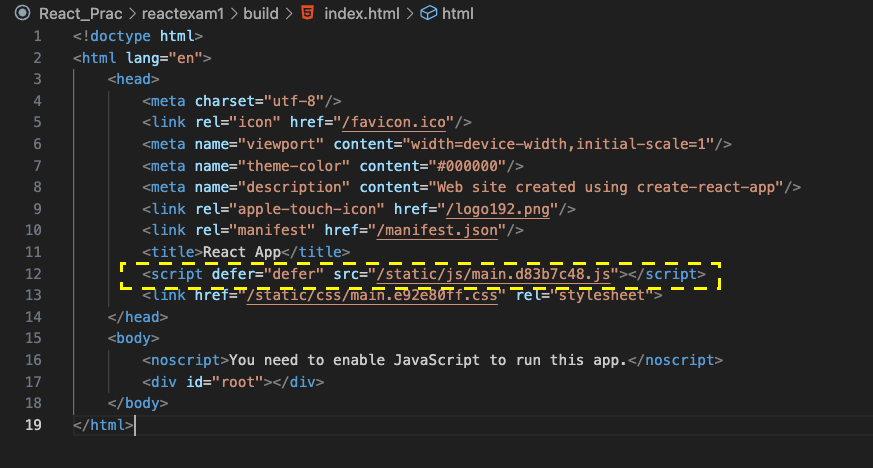Screen dimensions: 873x468
Task: Click "manifest" rel value on line 10
Action: pyautogui.click(x=272, y=230)
